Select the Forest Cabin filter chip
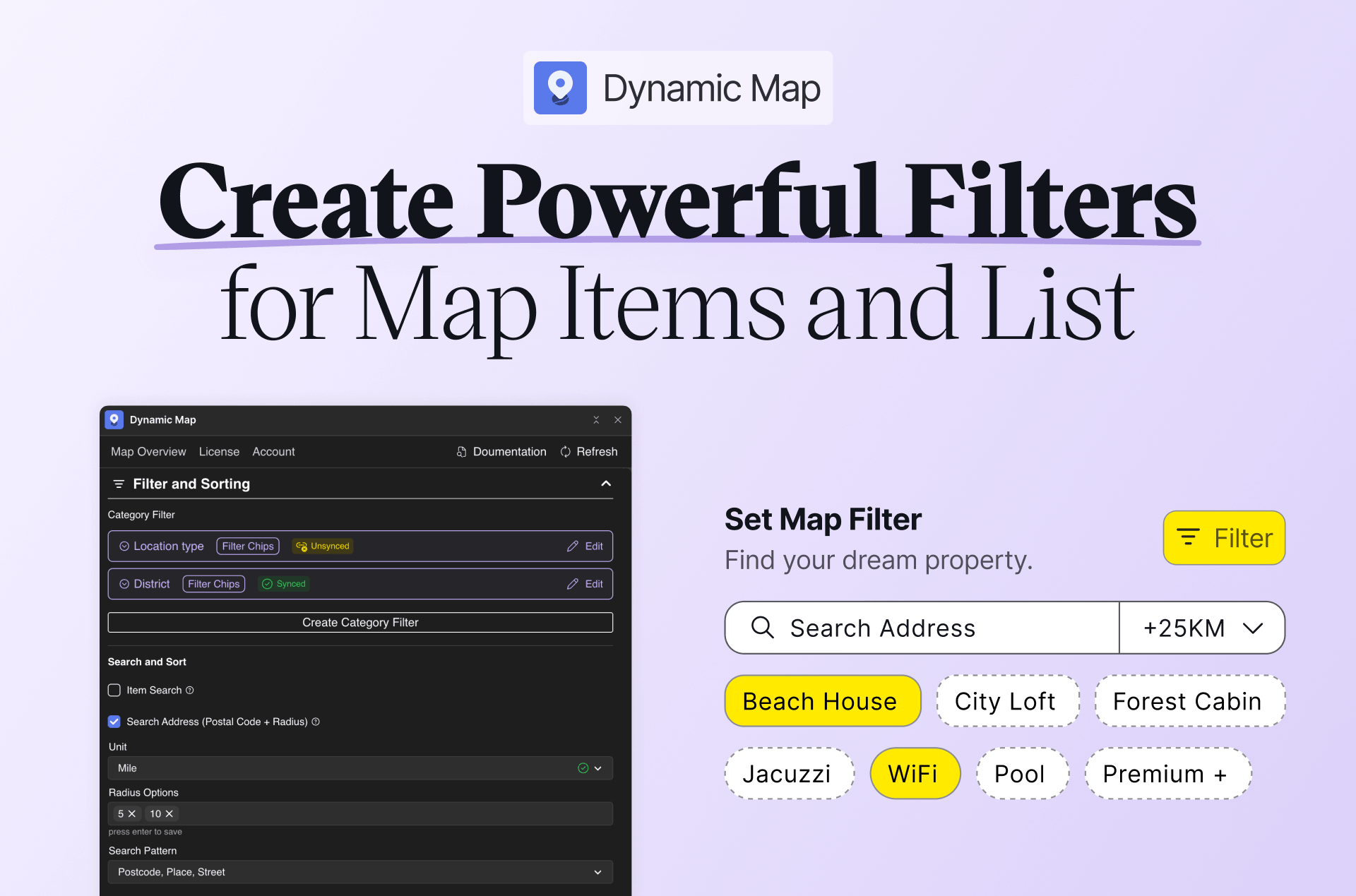The width and height of the screenshot is (1356, 896). pos(1190,701)
